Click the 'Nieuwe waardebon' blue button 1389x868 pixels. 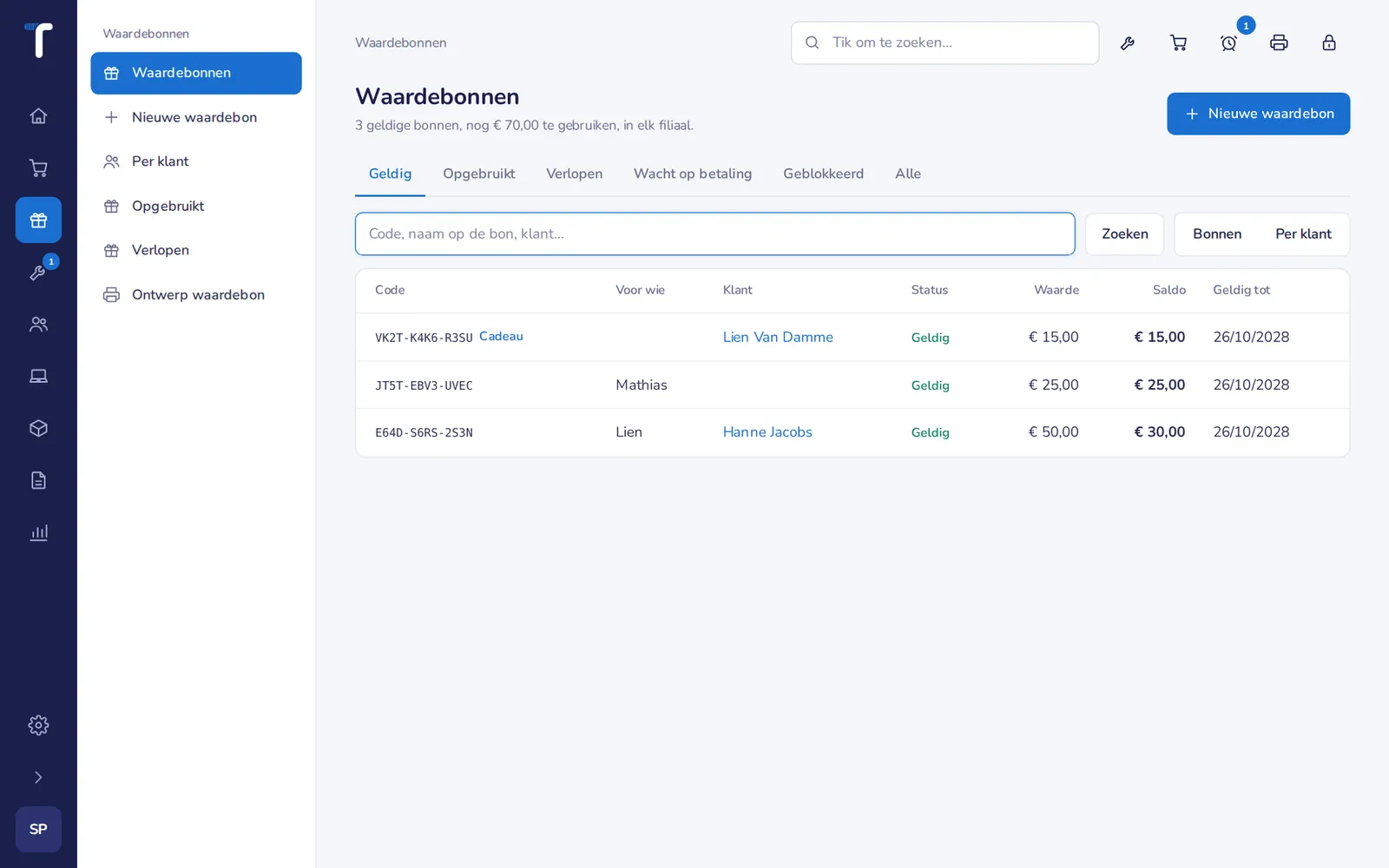point(1258,114)
